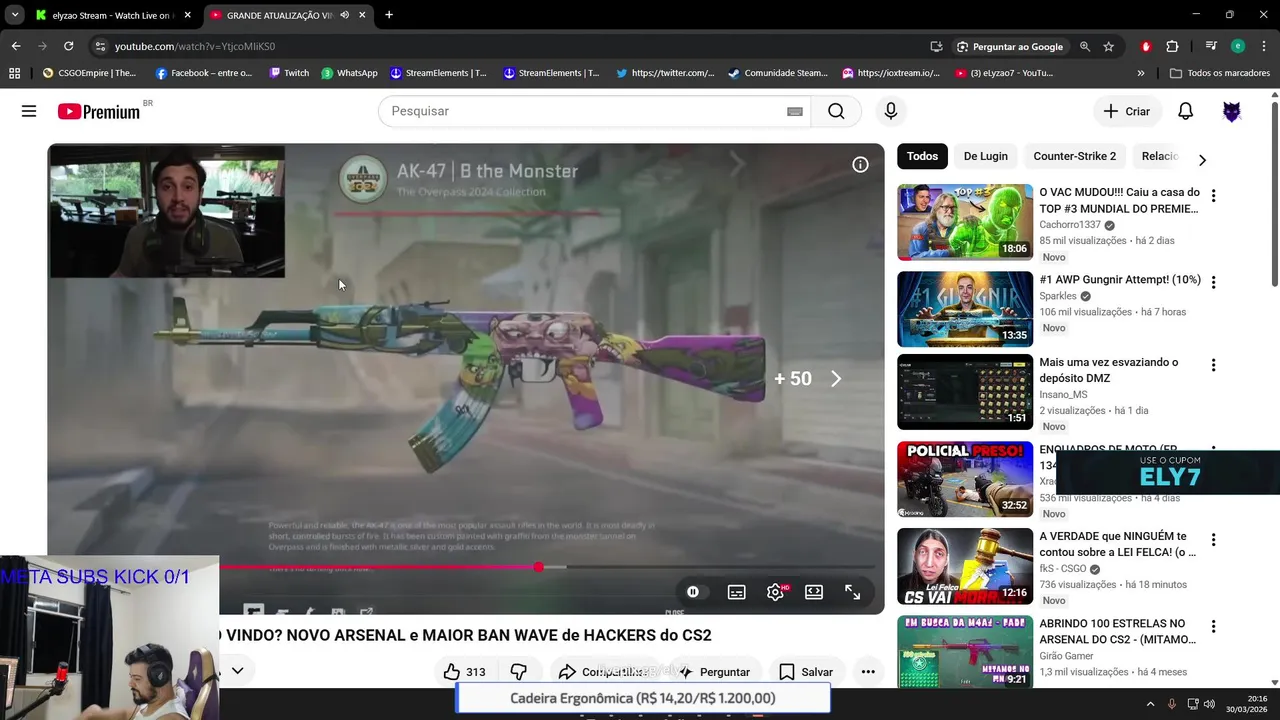Viewport: 1280px width, 720px height.
Task: Dislike the video
Action: 518,672
